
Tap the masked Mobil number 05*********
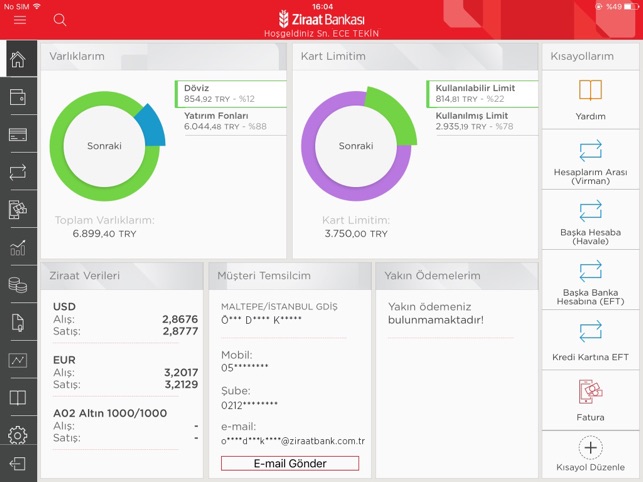[244, 368]
